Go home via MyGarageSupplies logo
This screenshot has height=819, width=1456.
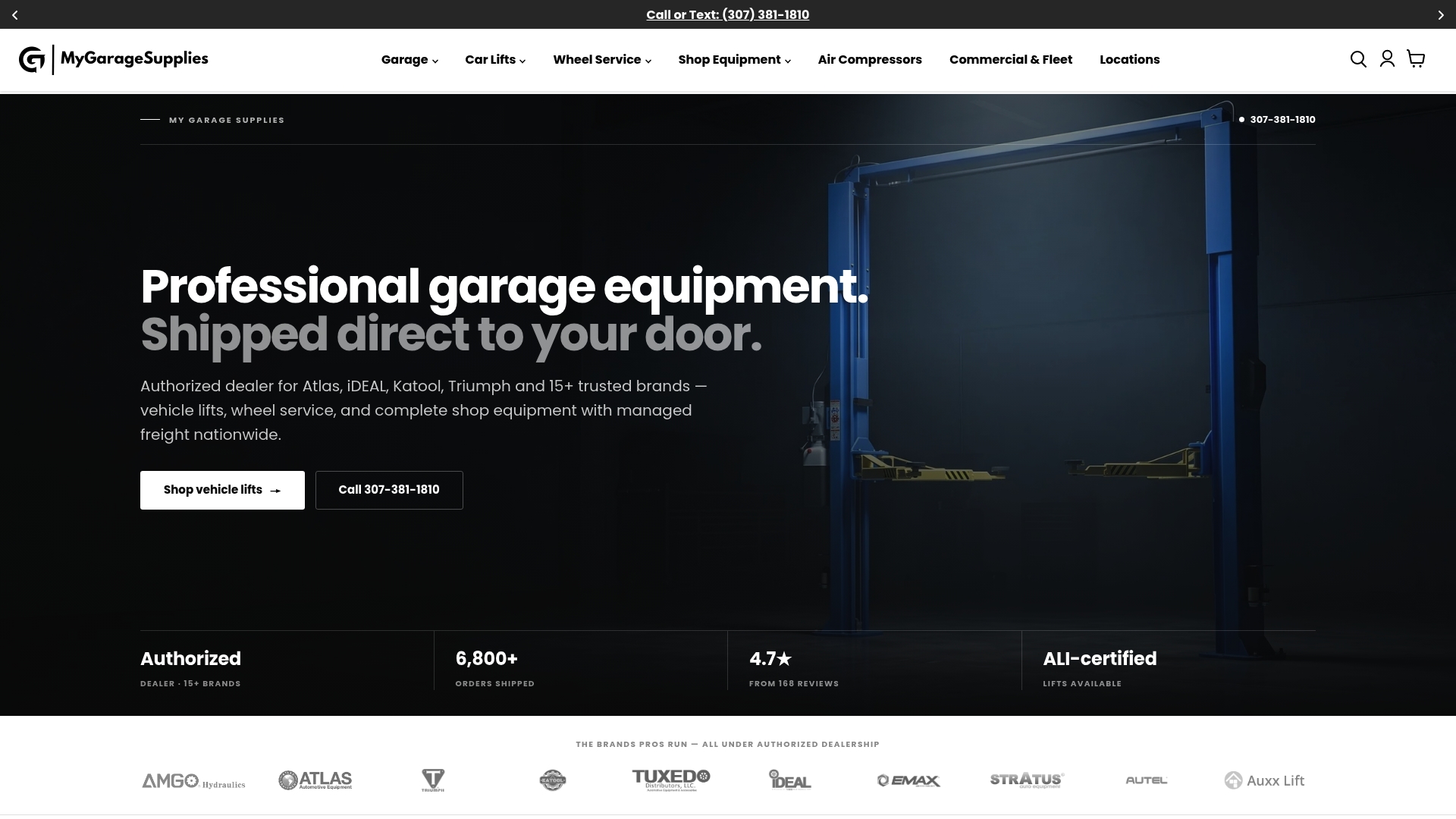click(x=114, y=59)
